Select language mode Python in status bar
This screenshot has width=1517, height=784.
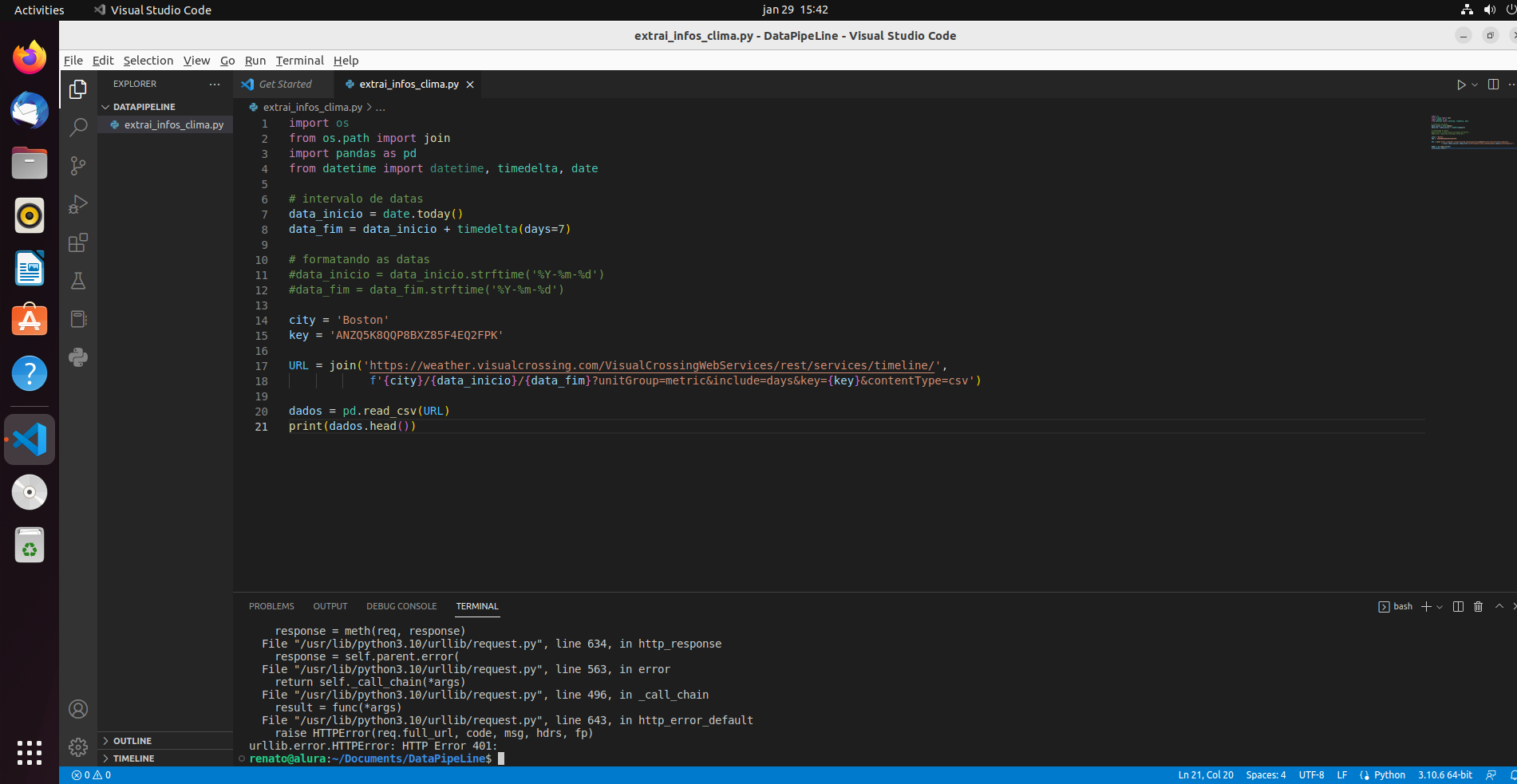(1389, 775)
